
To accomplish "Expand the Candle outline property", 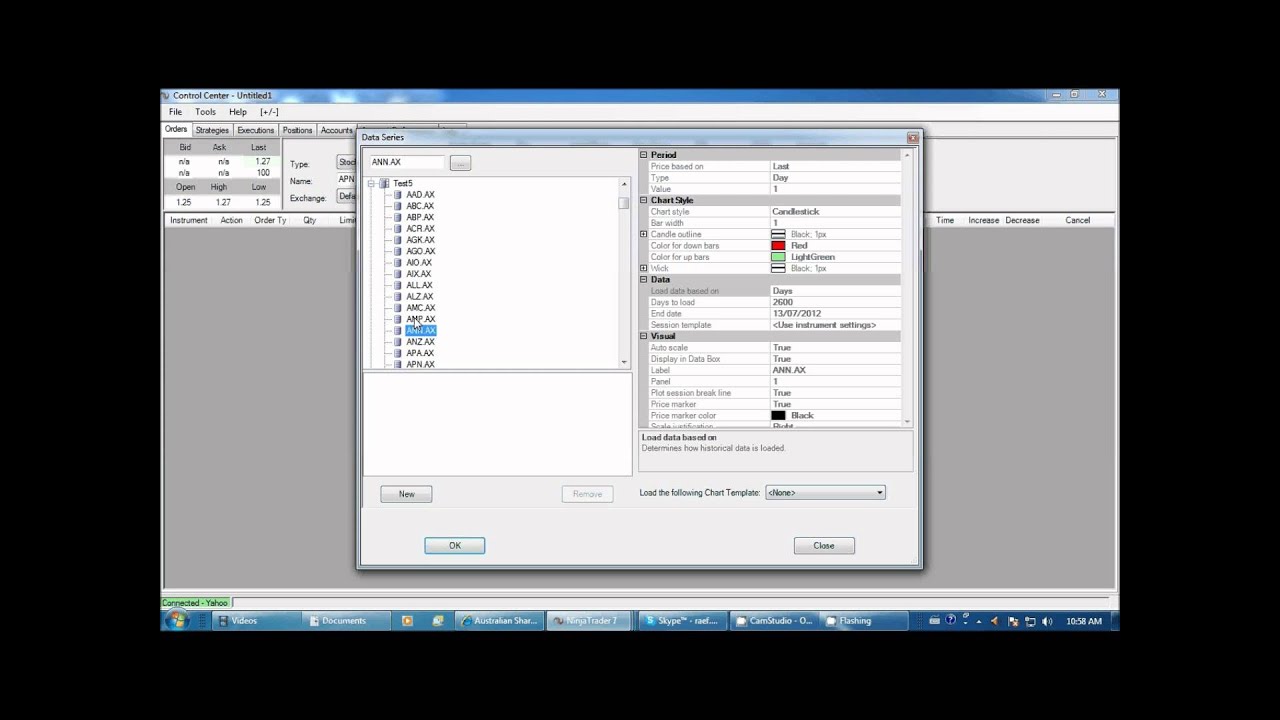I will pos(644,234).
